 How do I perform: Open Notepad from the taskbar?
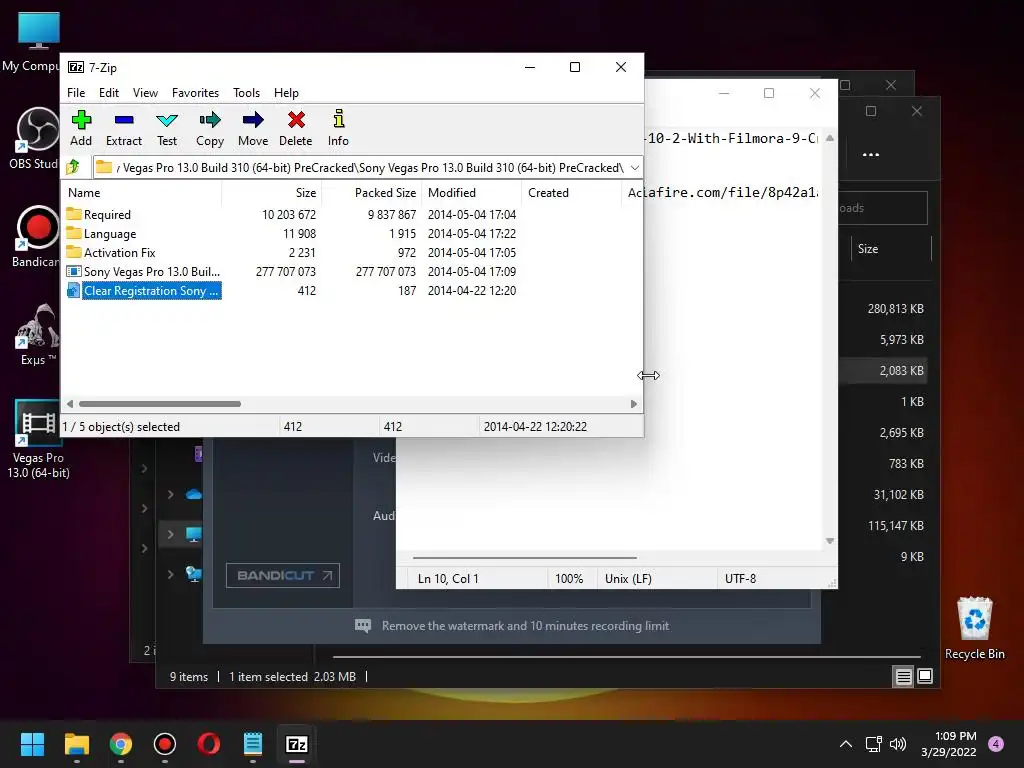[253, 744]
